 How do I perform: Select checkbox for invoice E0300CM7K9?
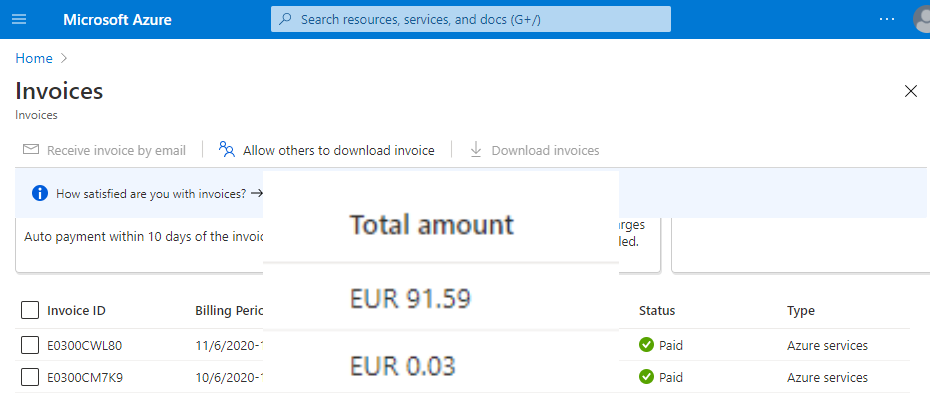click(x=30, y=377)
